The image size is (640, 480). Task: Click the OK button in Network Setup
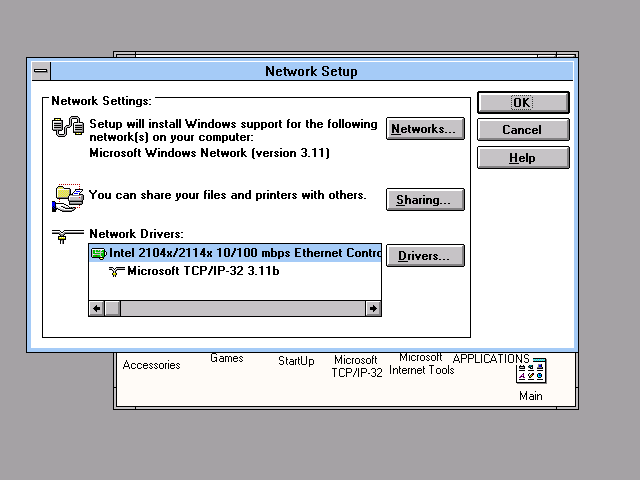pos(523,102)
